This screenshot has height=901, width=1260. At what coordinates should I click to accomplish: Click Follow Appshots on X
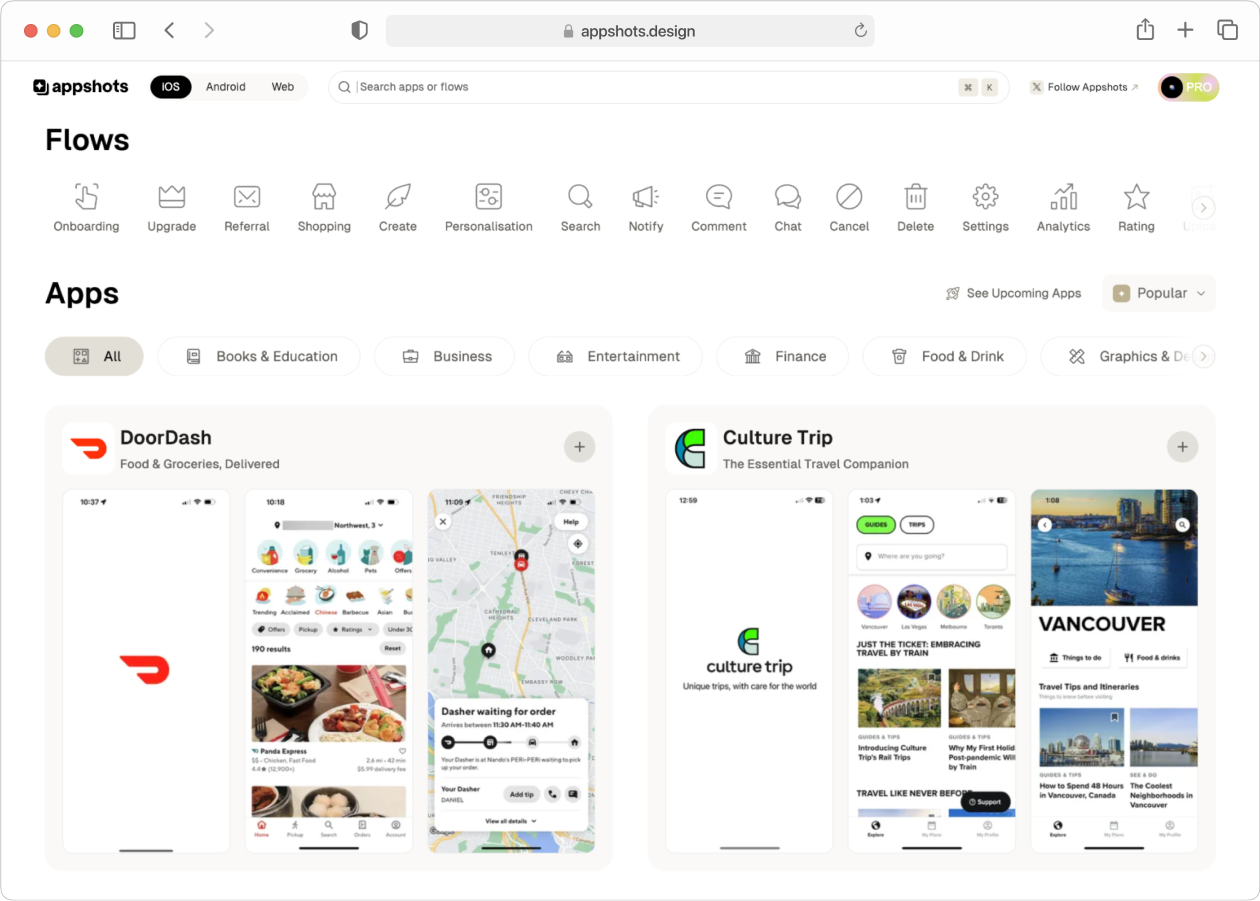(x=1084, y=87)
